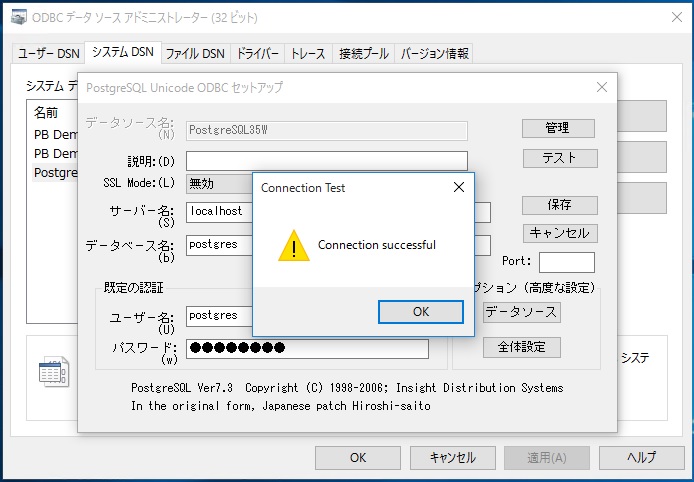Select the システム DSN tab
The width and height of the screenshot is (694, 482).
coord(123,52)
